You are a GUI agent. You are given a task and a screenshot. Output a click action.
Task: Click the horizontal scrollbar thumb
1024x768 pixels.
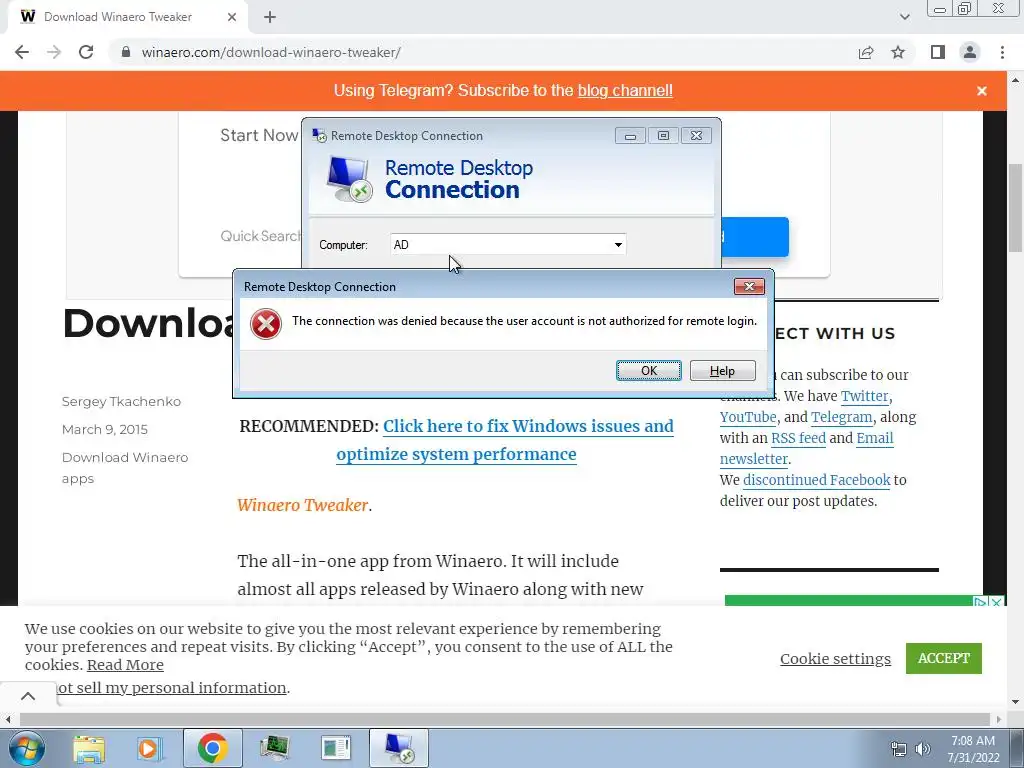point(504,719)
